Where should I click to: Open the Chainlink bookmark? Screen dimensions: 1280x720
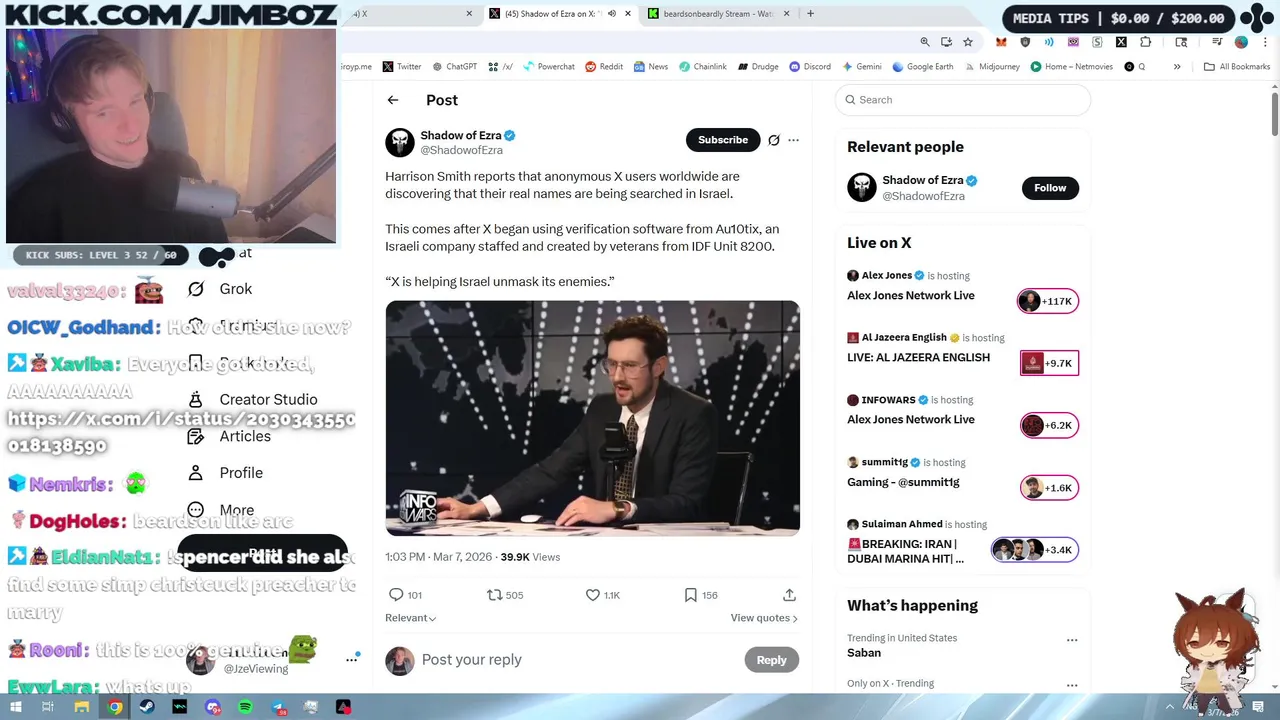(x=703, y=67)
